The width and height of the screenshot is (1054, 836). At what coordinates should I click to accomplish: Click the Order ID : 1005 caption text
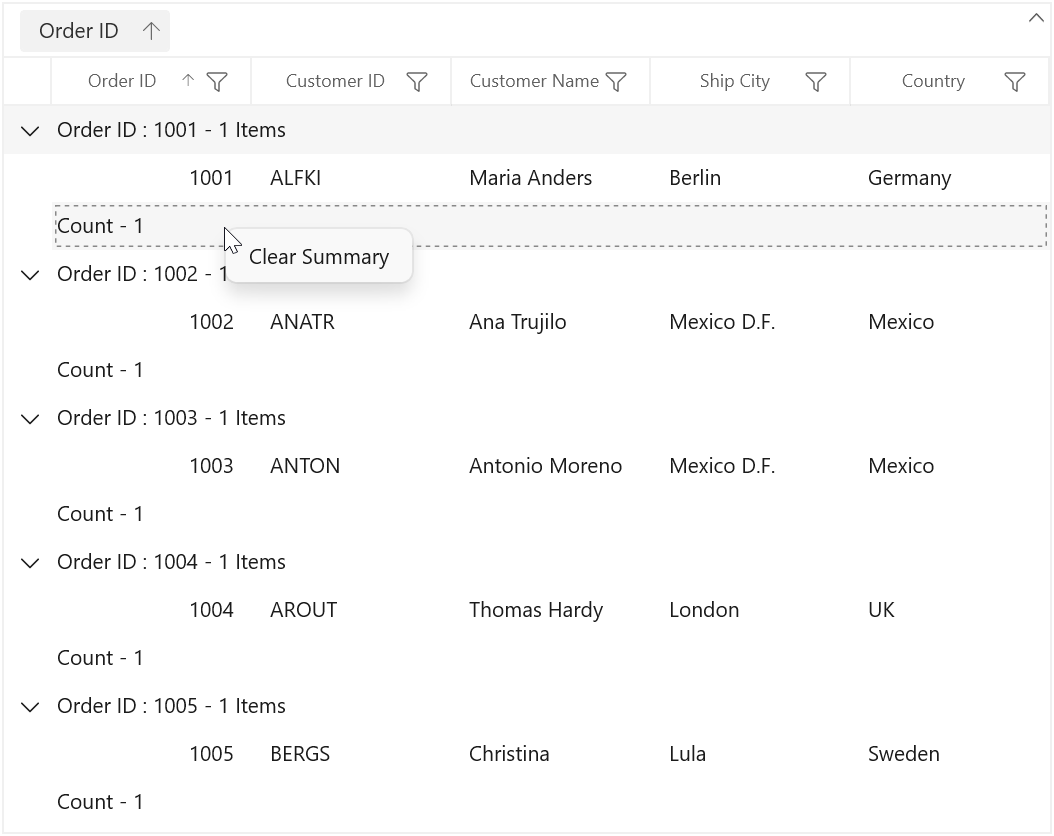coord(171,706)
